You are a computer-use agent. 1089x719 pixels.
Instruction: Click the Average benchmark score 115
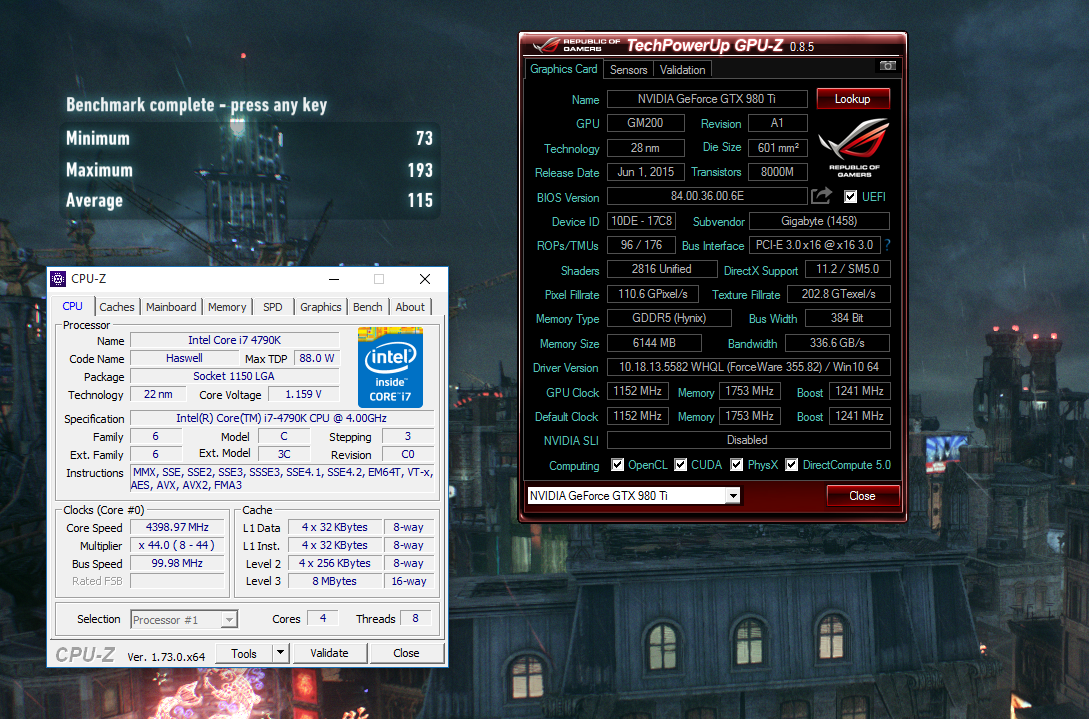[419, 200]
